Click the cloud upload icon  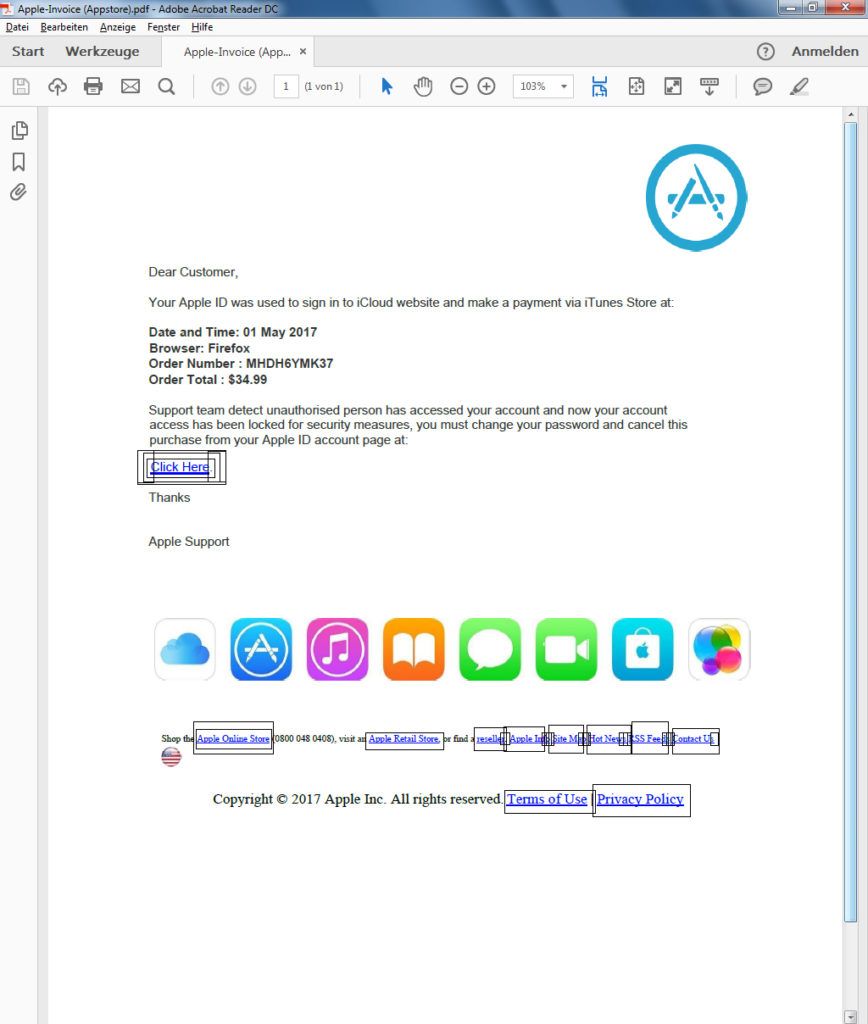coord(57,86)
